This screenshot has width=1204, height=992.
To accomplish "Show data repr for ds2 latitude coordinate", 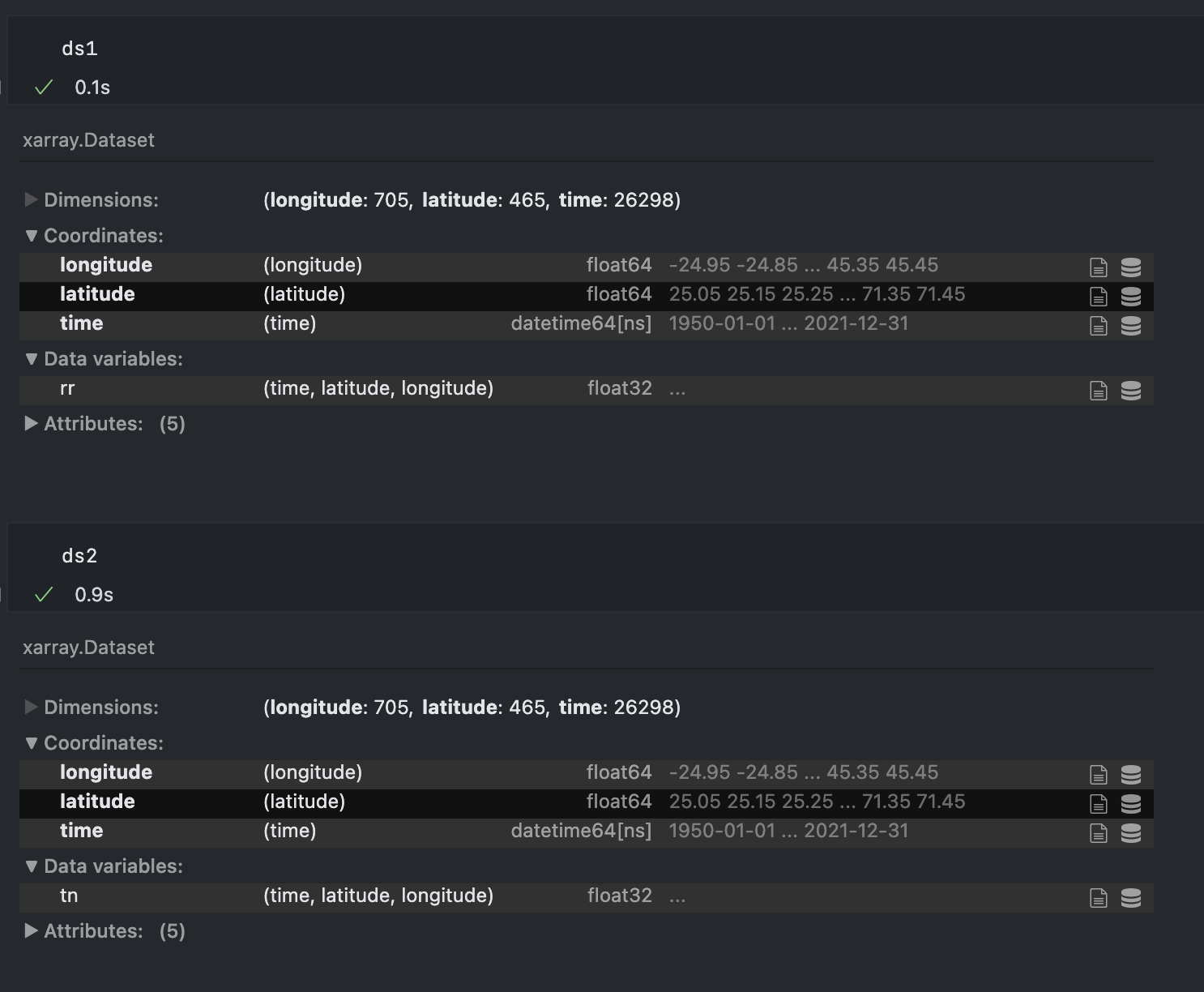I will (1131, 803).
